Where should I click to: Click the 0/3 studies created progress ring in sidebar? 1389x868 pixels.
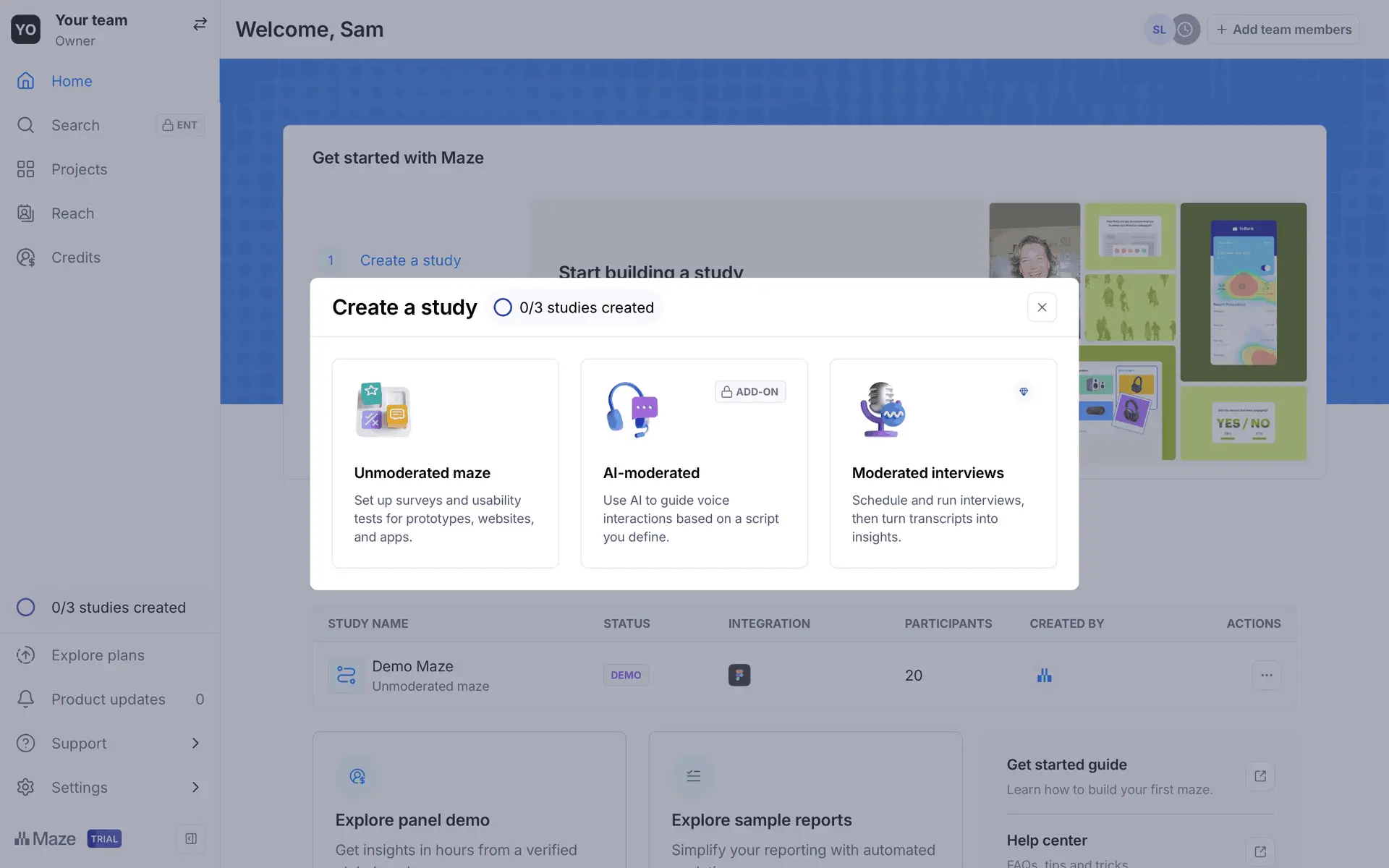pos(25,608)
